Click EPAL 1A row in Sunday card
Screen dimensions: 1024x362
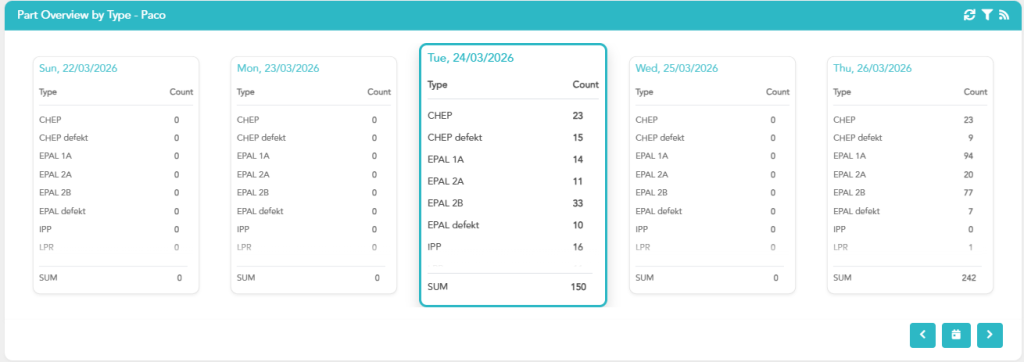click(116, 156)
